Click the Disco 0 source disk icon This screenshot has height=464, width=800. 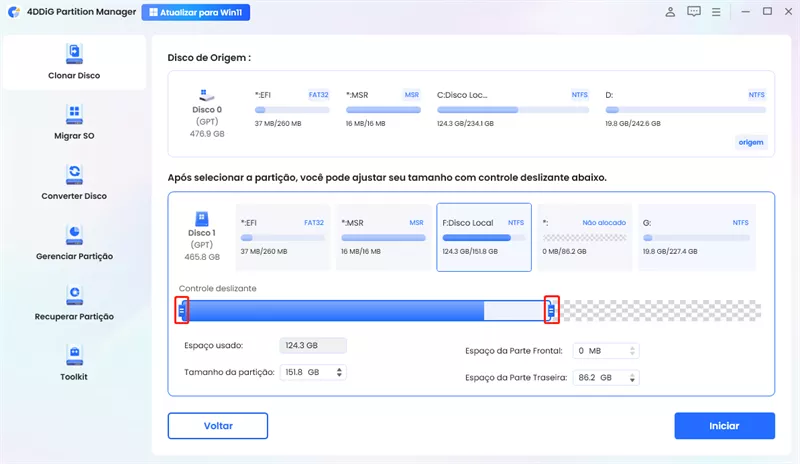click(x=206, y=95)
